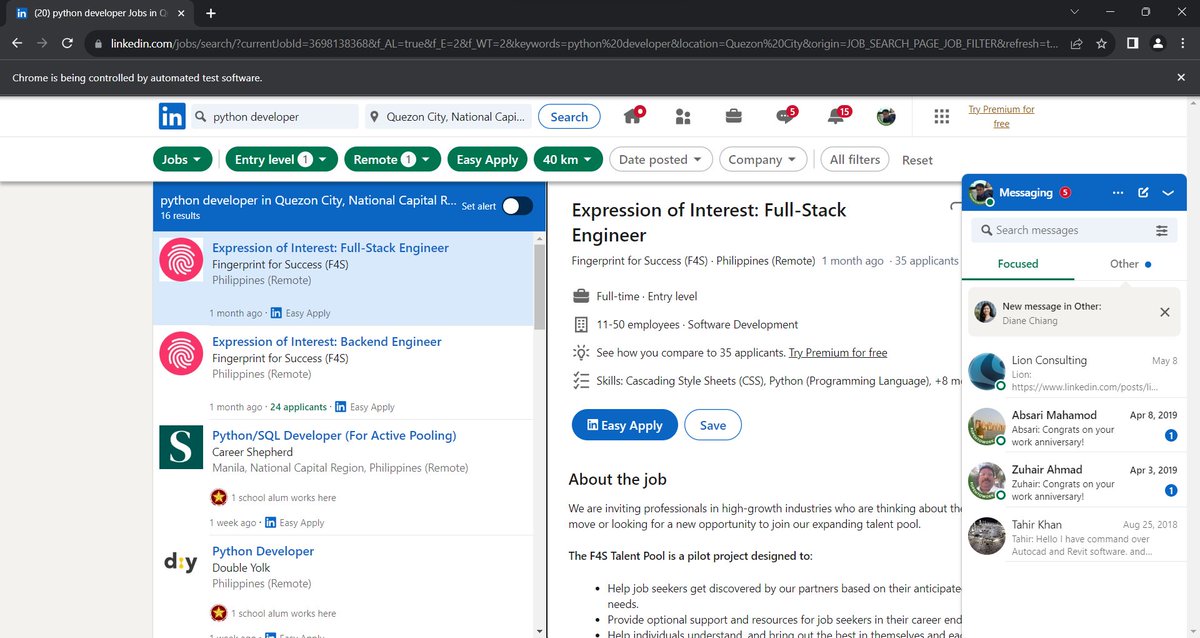
Task: Share this page from address bar
Action: [1076, 44]
